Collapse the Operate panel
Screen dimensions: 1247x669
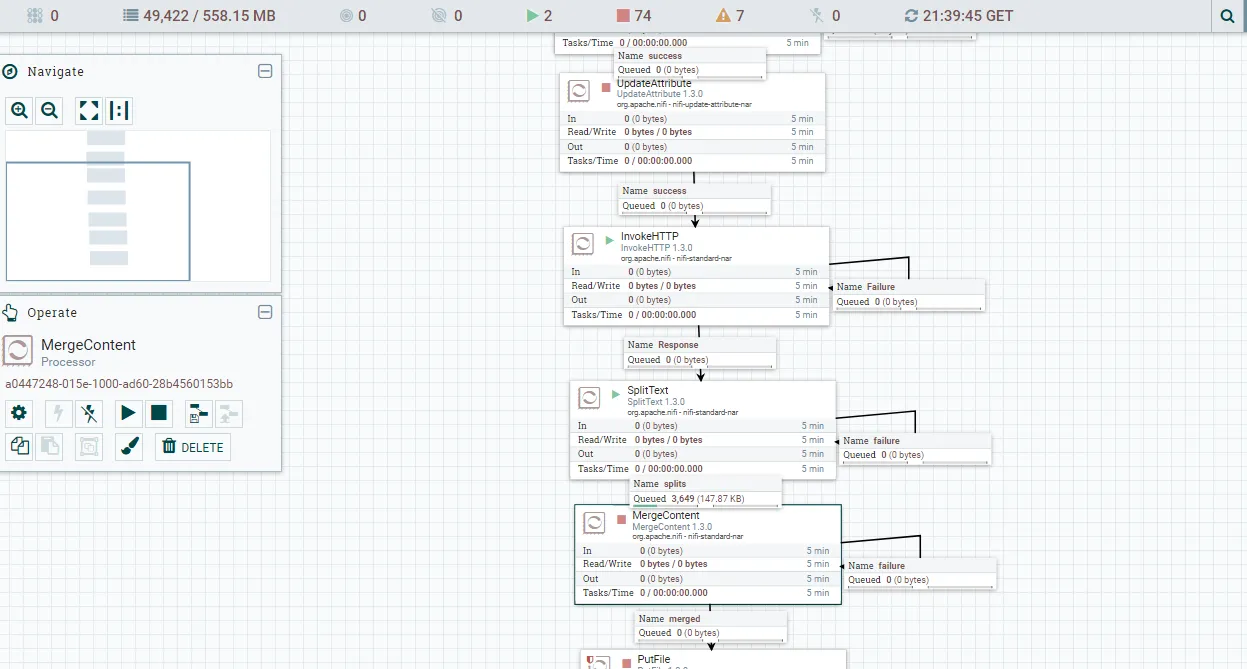point(265,312)
